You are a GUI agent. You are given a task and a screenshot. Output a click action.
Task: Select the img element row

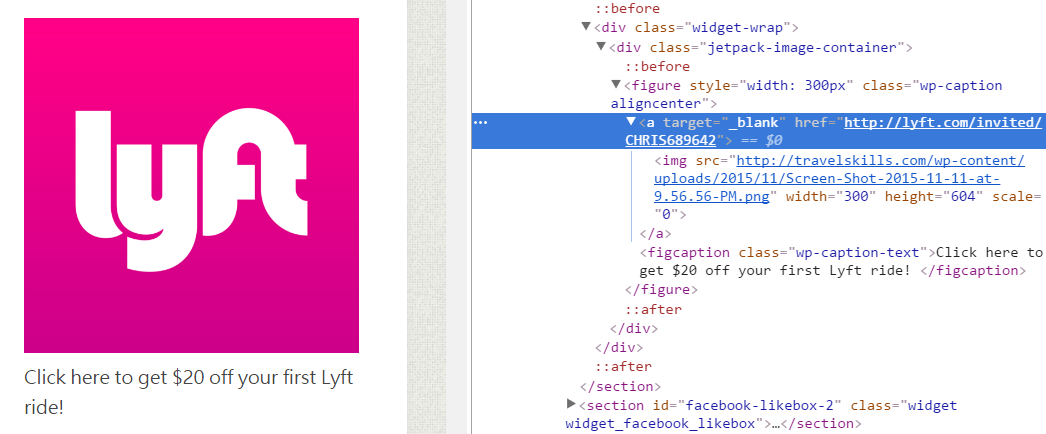coord(847,187)
